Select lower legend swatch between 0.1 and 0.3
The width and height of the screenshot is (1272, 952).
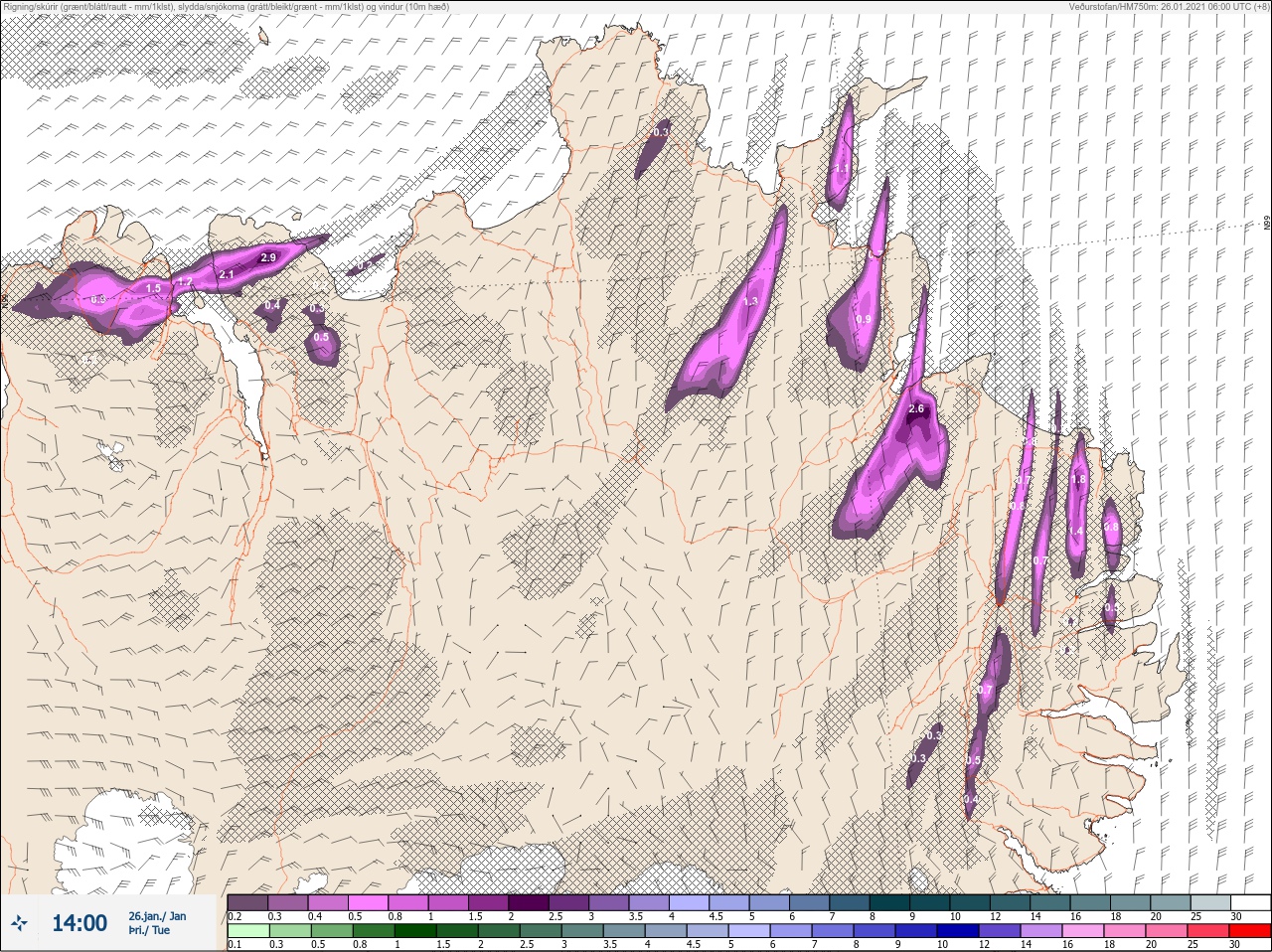click(248, 930)
